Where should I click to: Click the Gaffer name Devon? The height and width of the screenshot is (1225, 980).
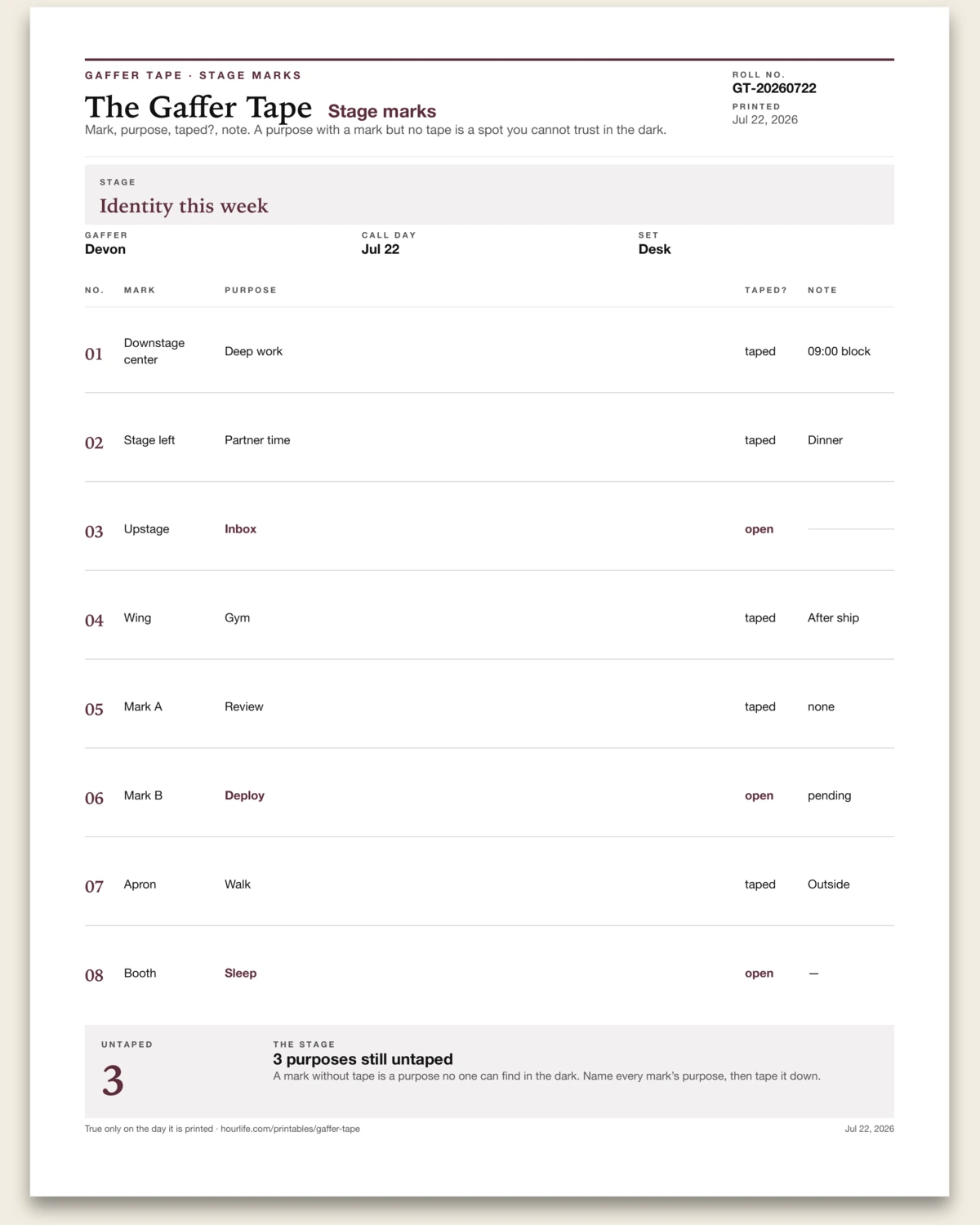coord(105,249)
